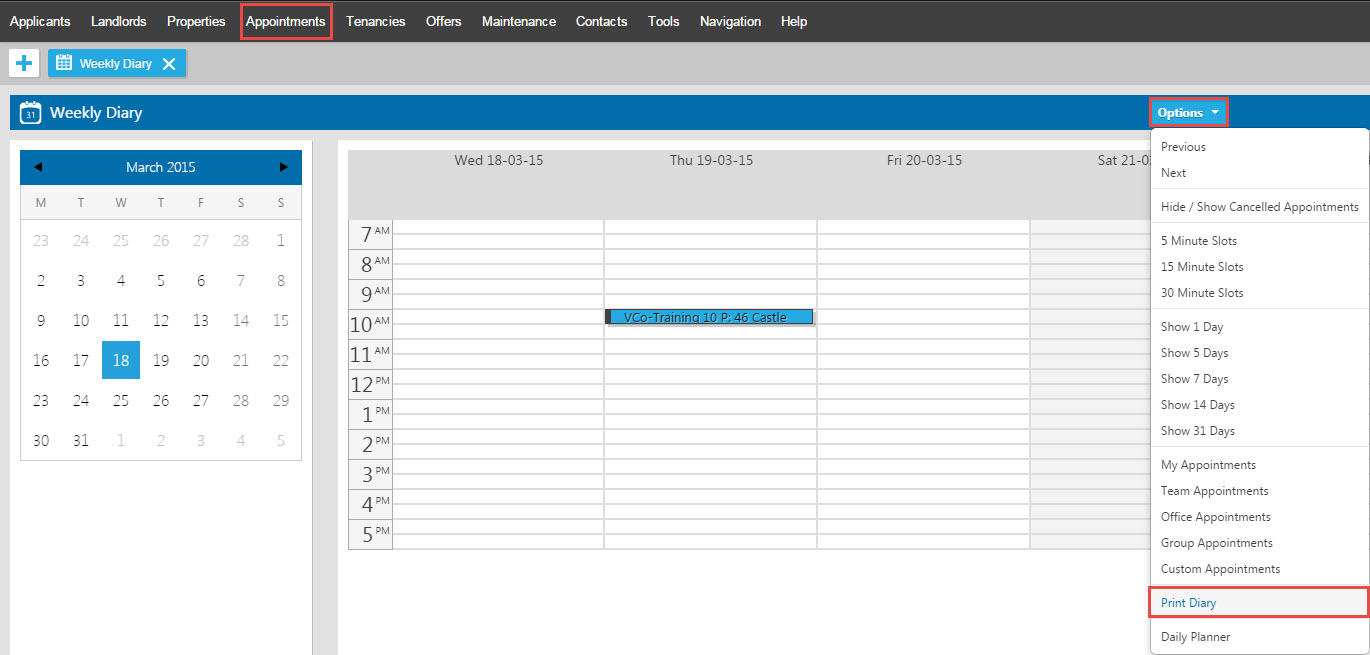Select 15 Minute Slots option
1370x655 pixels.
click(1202, 267)
